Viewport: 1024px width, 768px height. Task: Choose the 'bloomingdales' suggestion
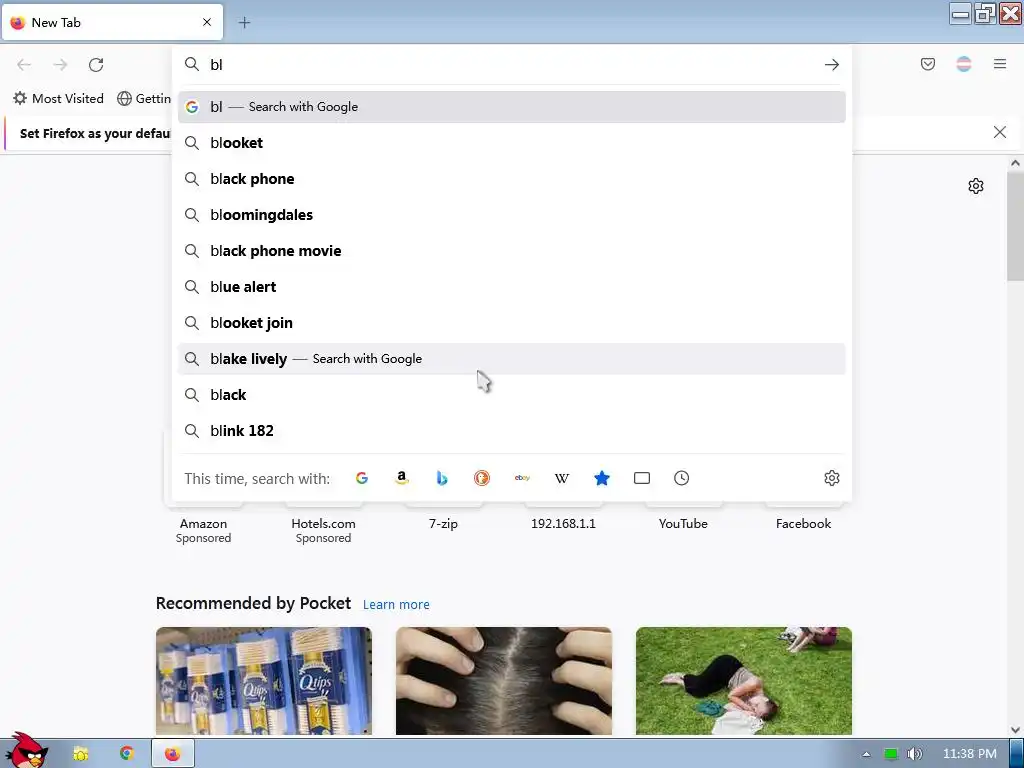[x=511, y=215]
